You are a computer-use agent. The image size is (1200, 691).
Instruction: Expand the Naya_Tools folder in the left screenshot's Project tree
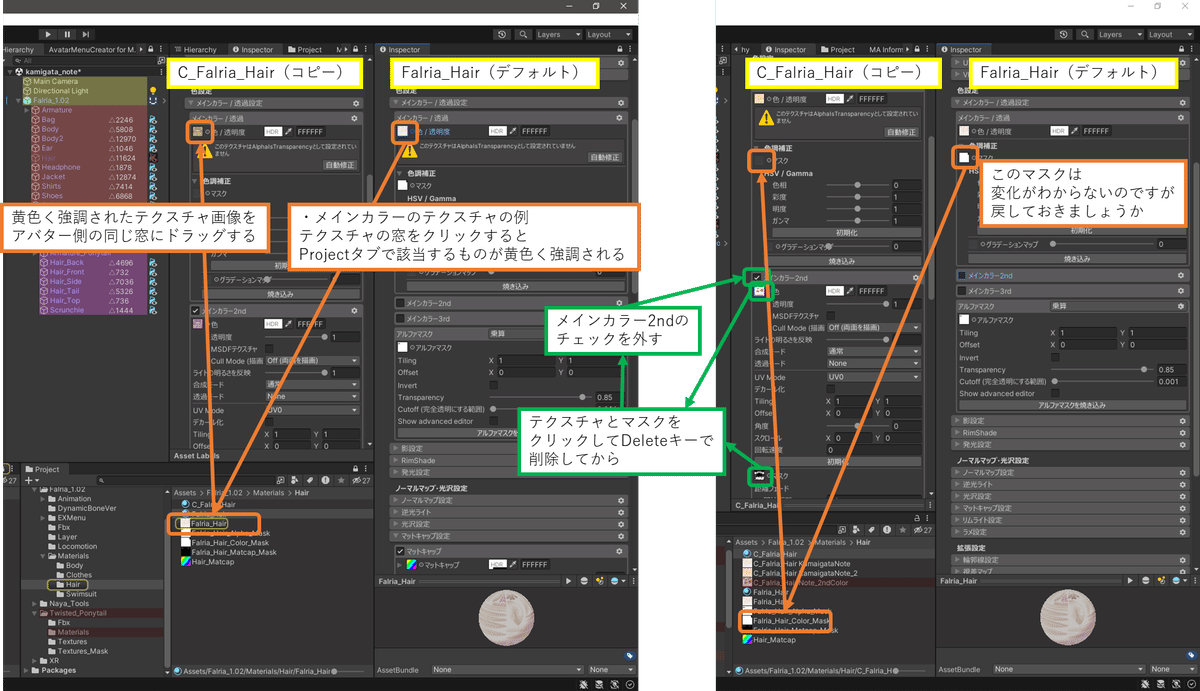34,603
